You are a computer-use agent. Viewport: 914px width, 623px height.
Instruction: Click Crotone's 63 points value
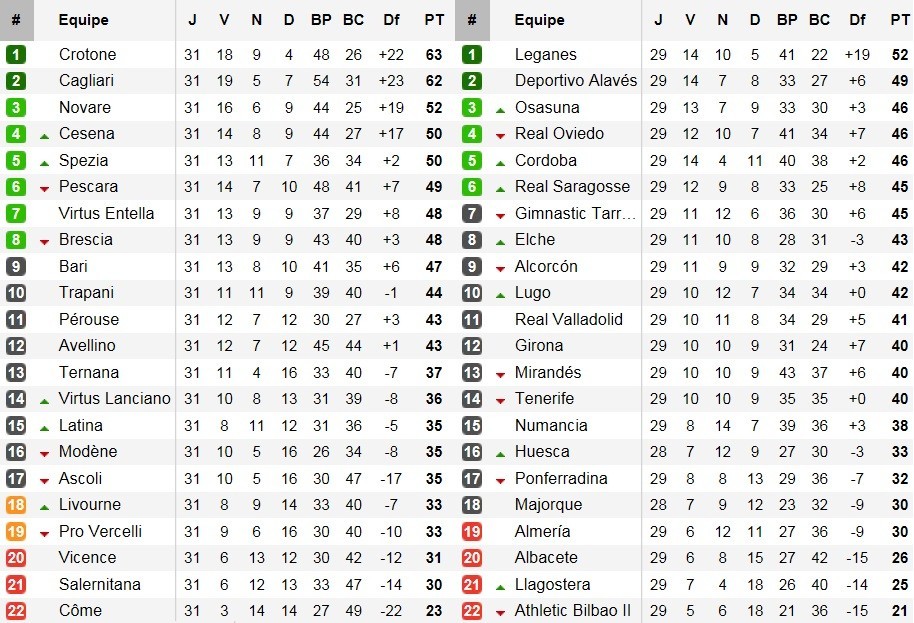pyautogui.click(x=434, y=55)
